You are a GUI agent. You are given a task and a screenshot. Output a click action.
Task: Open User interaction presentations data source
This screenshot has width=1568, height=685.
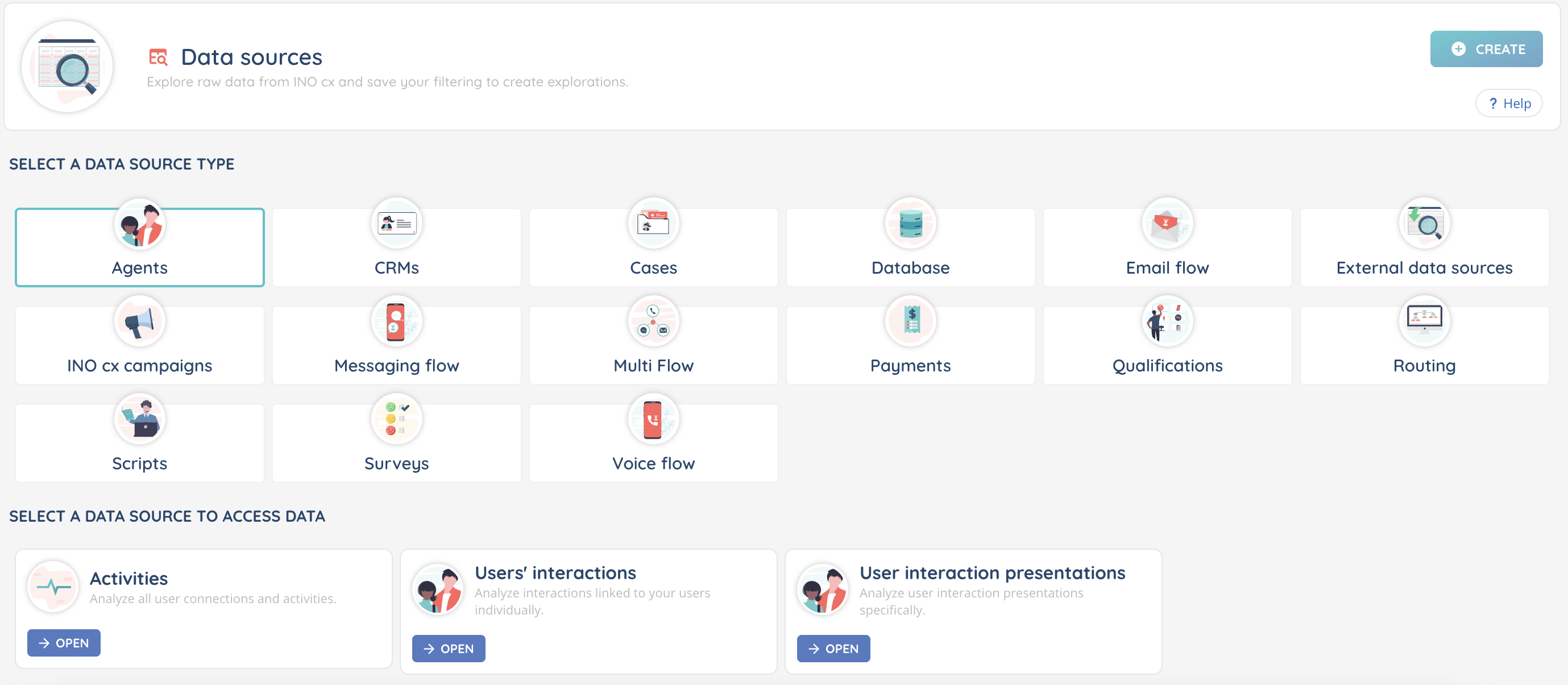pyautogui.click(x=833, y=649)
